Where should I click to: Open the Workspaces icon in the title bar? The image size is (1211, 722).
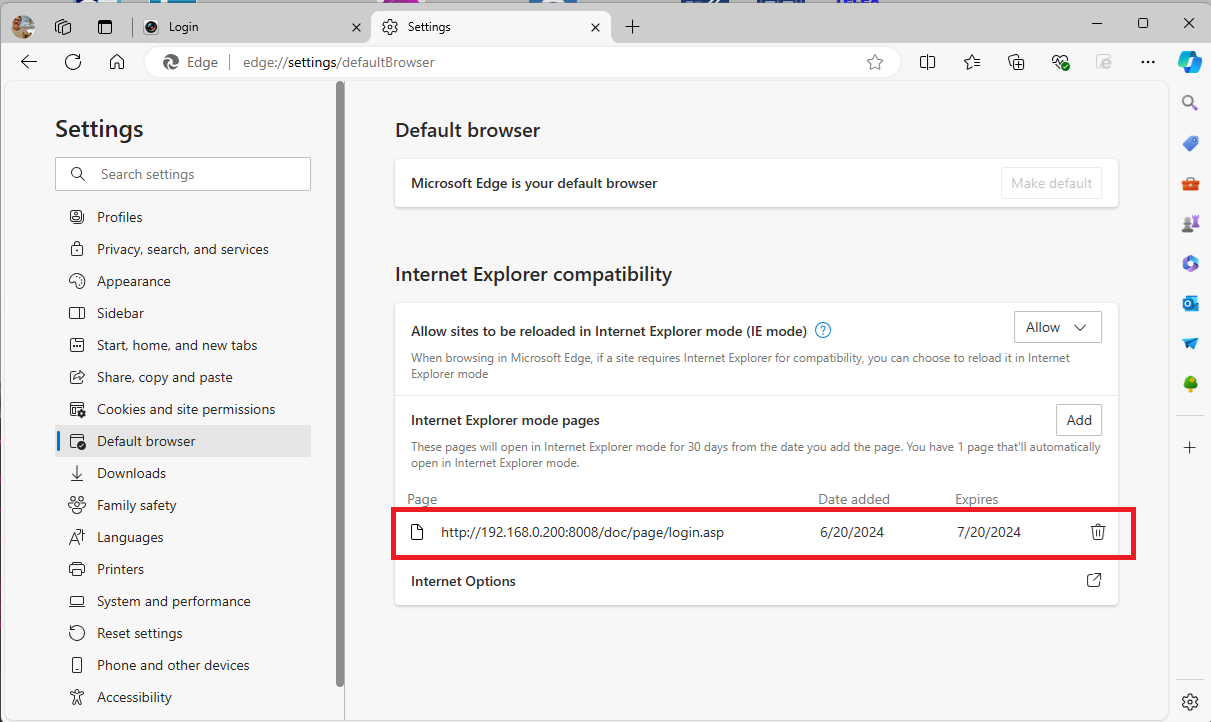coord(63,27)
